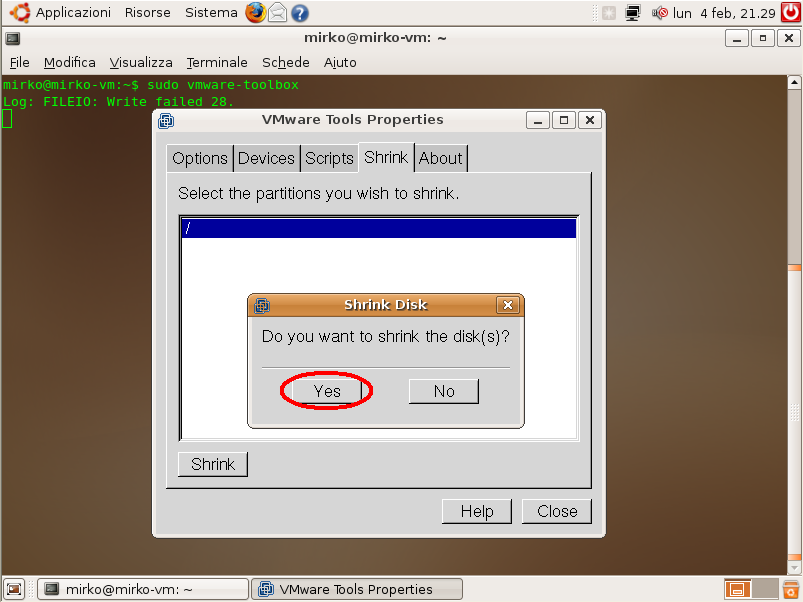Open the Risorse panel menu
Screen dimensions: 803x602
point(147,12)
